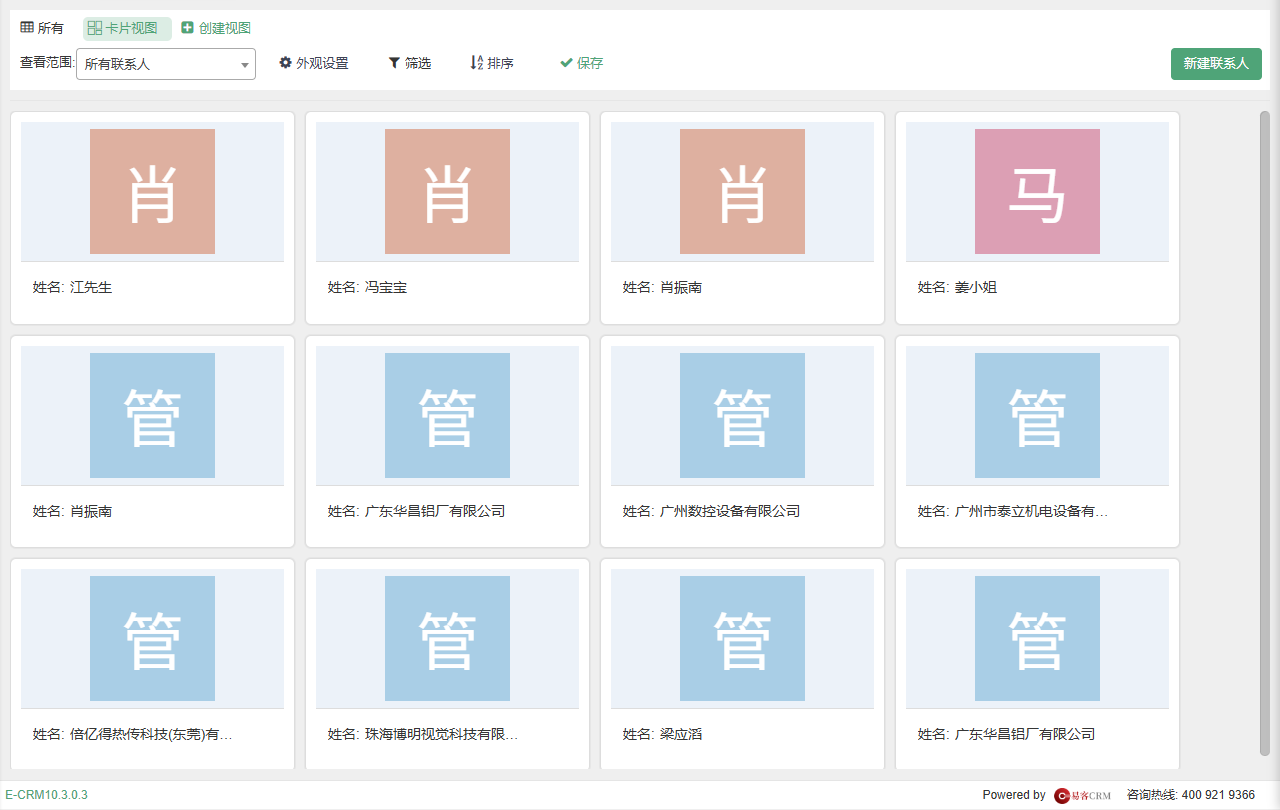1280x810 pixels.
Task: Click the name text 江先生
Action: tap(91, 288)
